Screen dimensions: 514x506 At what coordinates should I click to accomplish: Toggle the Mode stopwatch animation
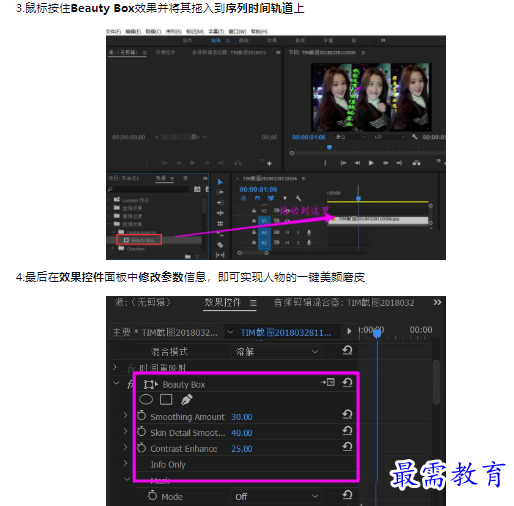(x=152, y=495)
